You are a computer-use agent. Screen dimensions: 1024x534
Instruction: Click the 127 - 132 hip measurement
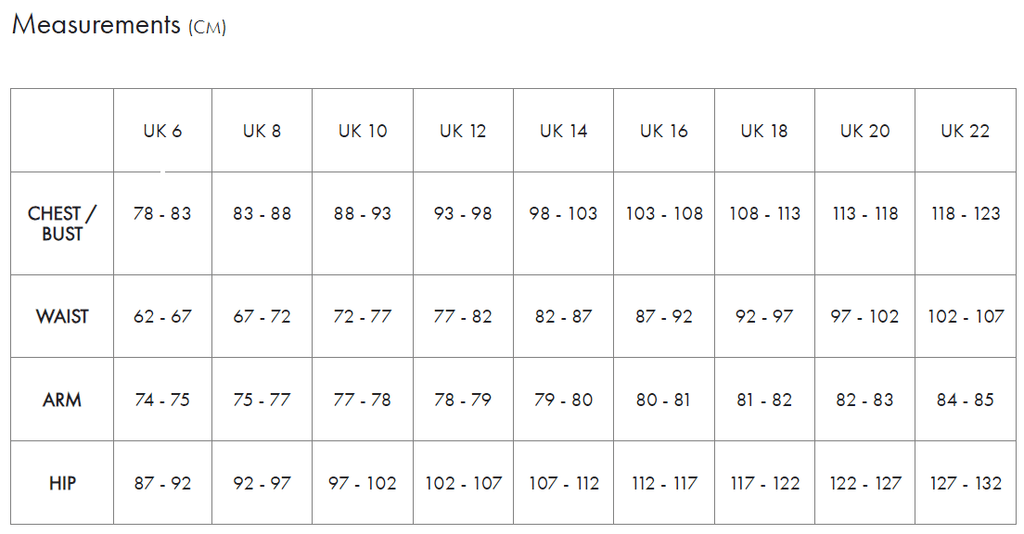click(965, 484)
